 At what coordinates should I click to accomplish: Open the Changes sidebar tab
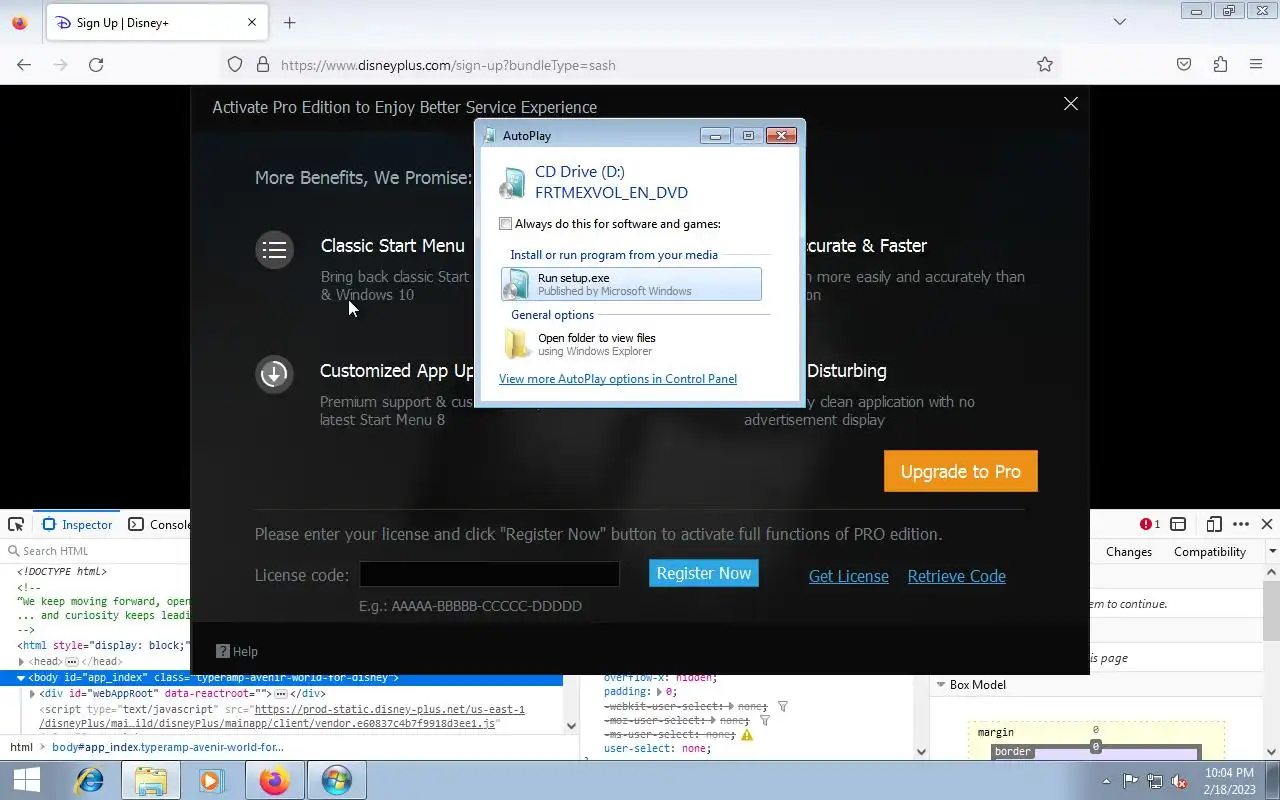[x=1129, y=552]
